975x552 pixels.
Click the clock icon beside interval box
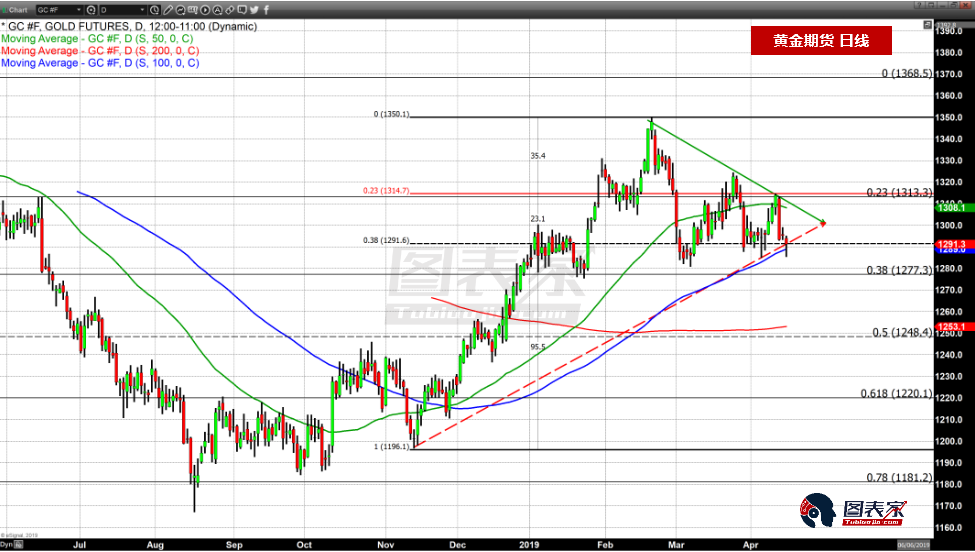tap(154, 10)
